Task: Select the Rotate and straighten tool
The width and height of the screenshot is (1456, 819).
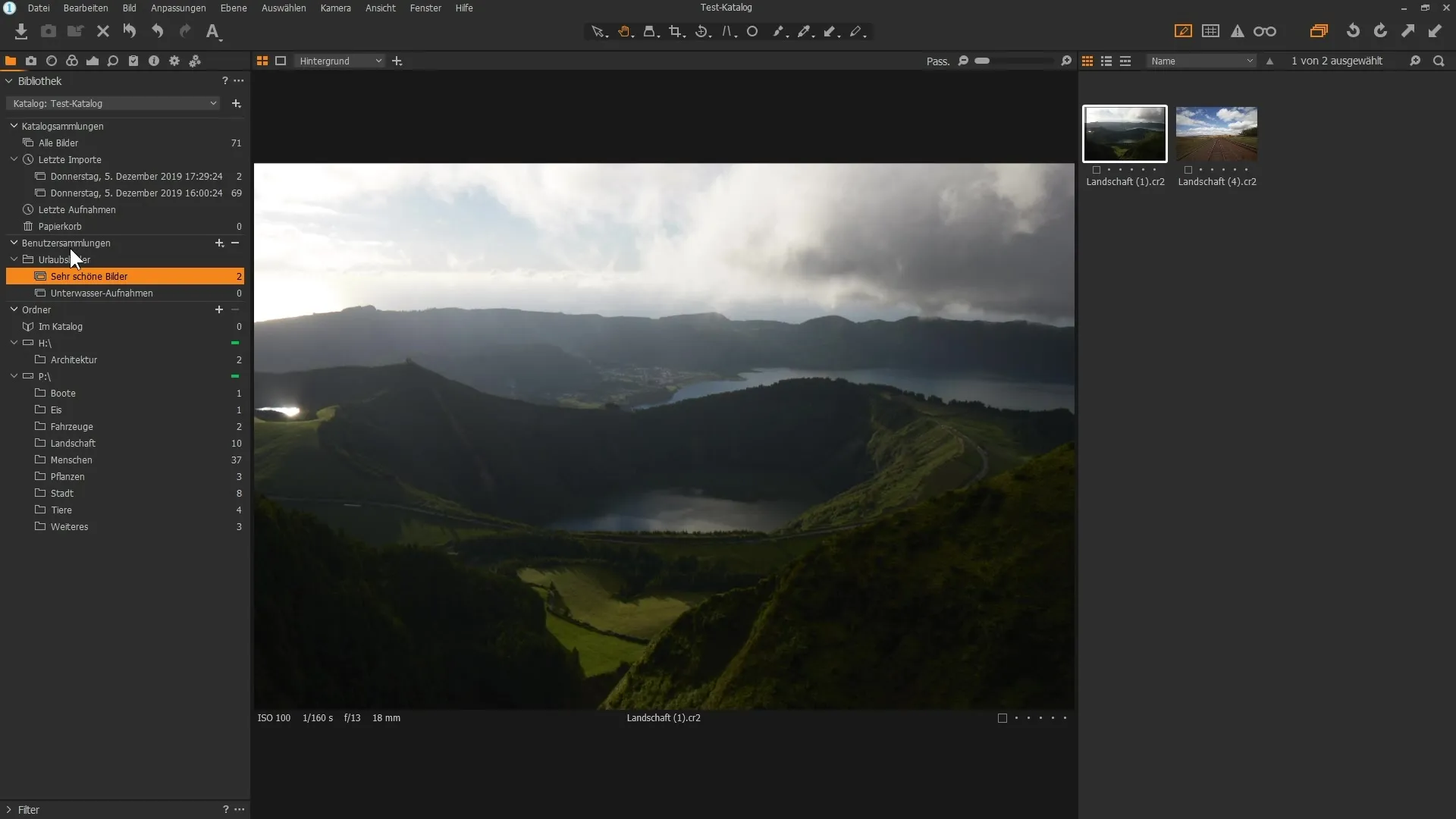Action: pyautogui.click(x=701, y=31)
